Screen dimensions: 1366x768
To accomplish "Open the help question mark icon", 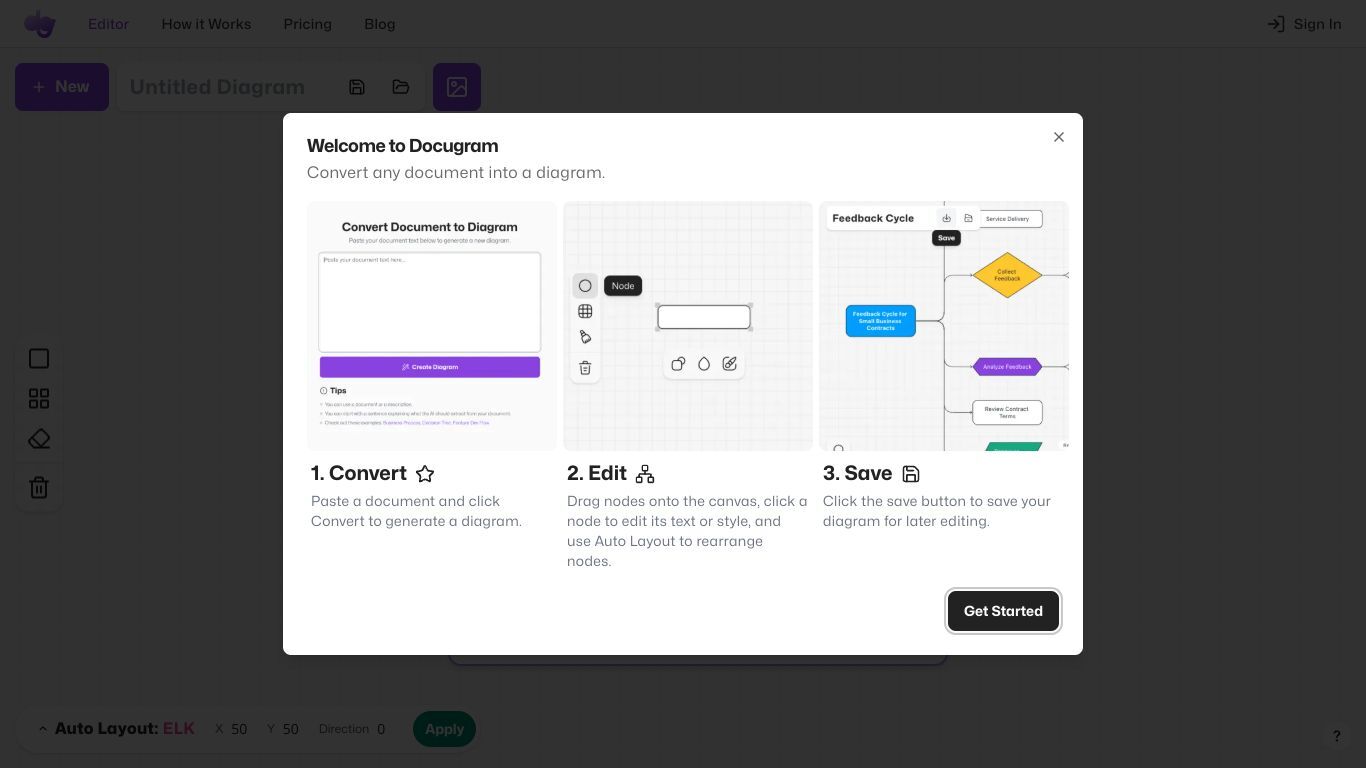I will click(x=1336, y=736).
